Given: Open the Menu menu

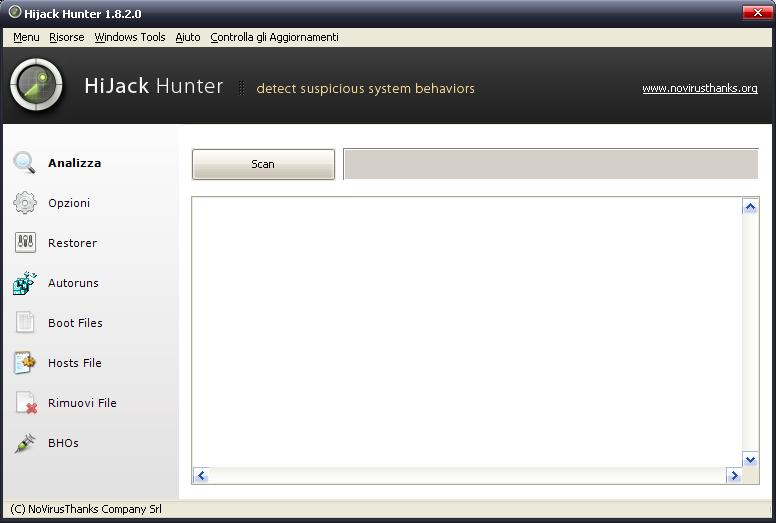Looking at the screenshot, I should coord(27,37).
